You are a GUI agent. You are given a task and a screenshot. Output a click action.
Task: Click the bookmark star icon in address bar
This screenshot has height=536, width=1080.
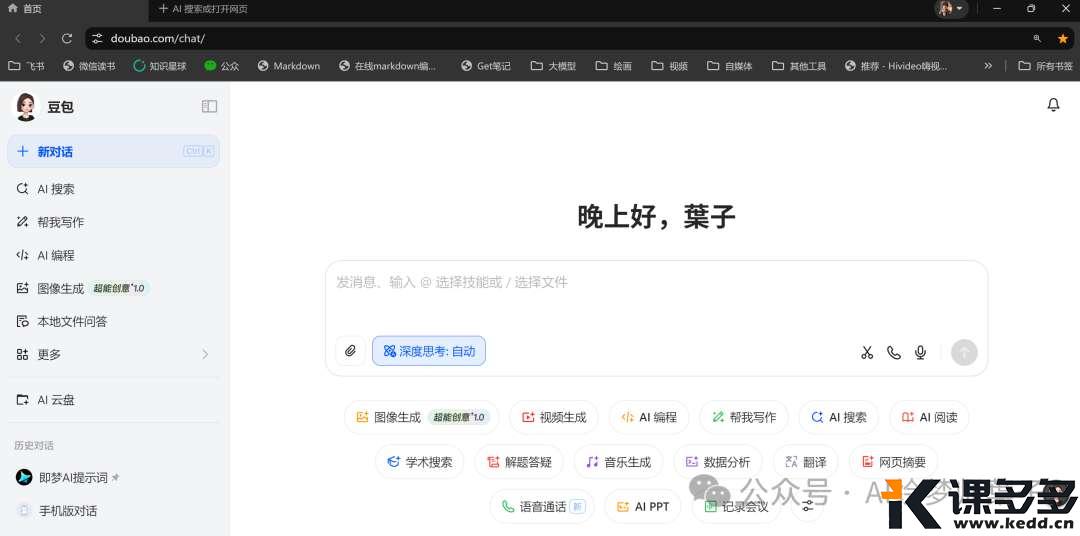coord(1063,38)
